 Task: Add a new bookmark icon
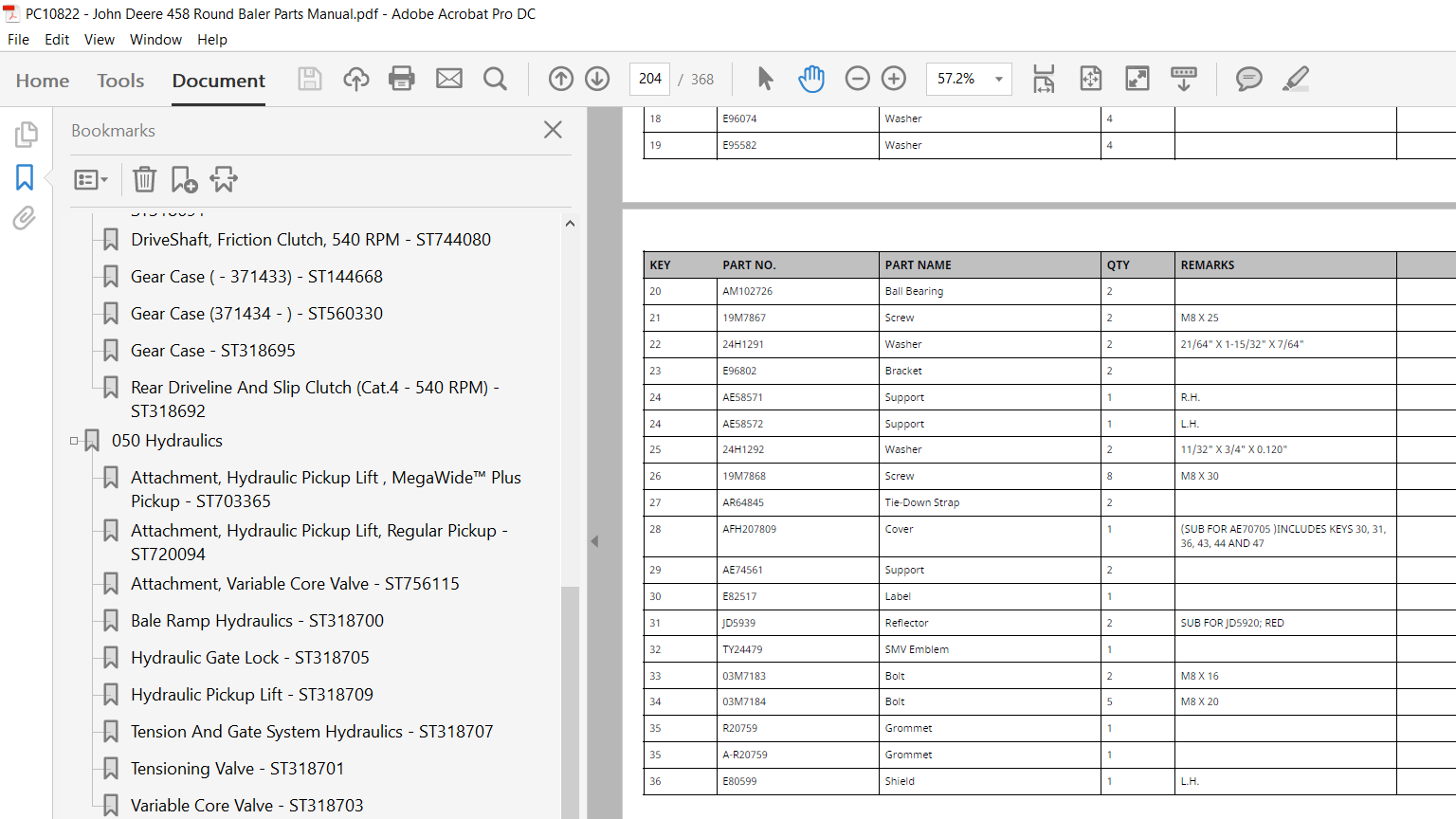click(184, 179)
